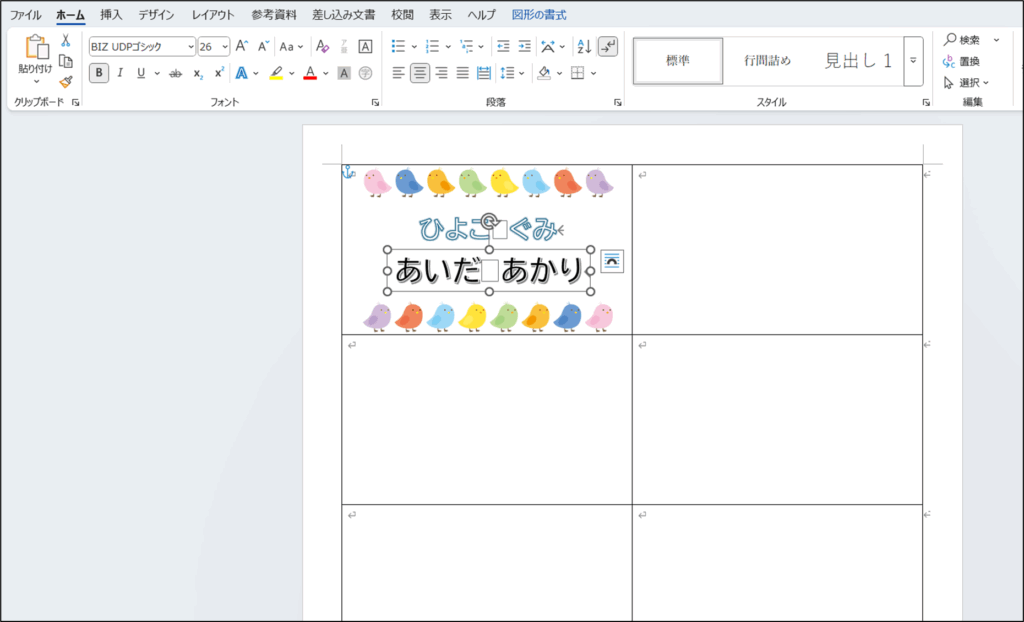Justify the paragraph text
Viewport: 1024px width, 622px height.
click(462, 73)
